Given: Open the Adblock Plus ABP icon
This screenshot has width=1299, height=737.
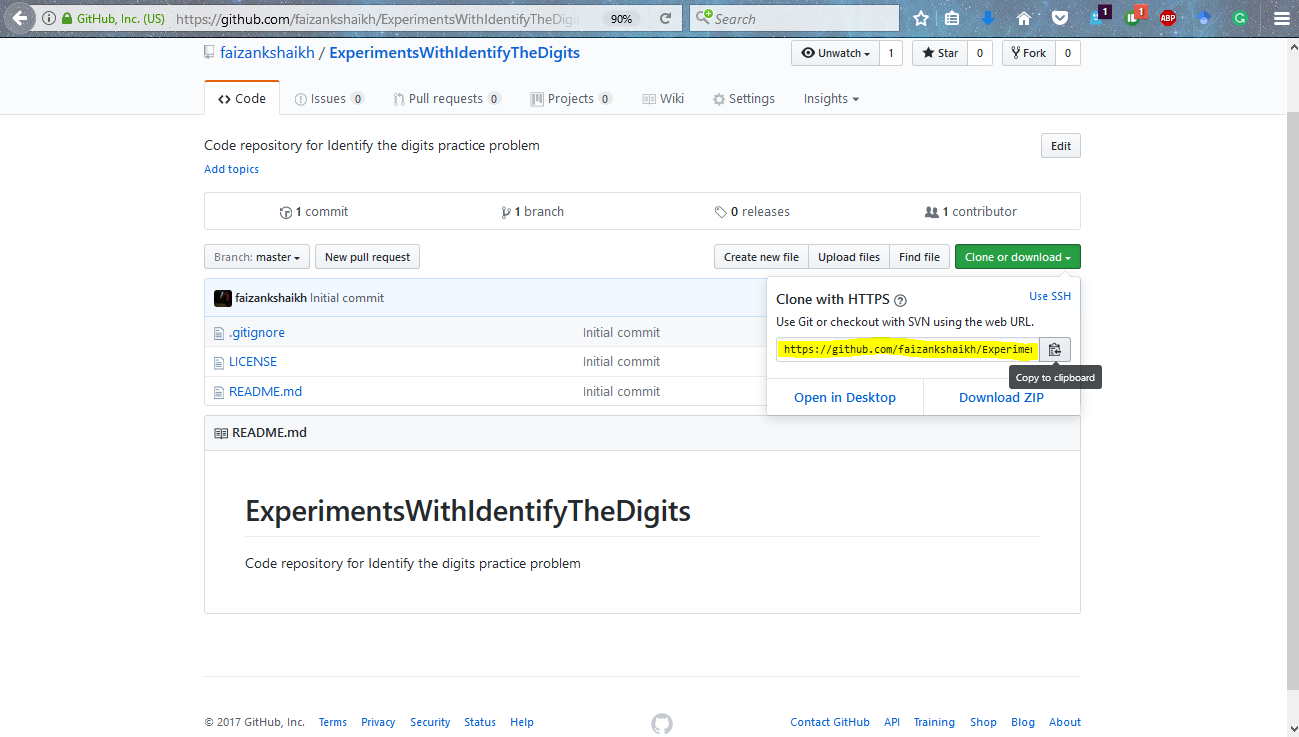Looking at the screenshot, I should coord(1167,18).
